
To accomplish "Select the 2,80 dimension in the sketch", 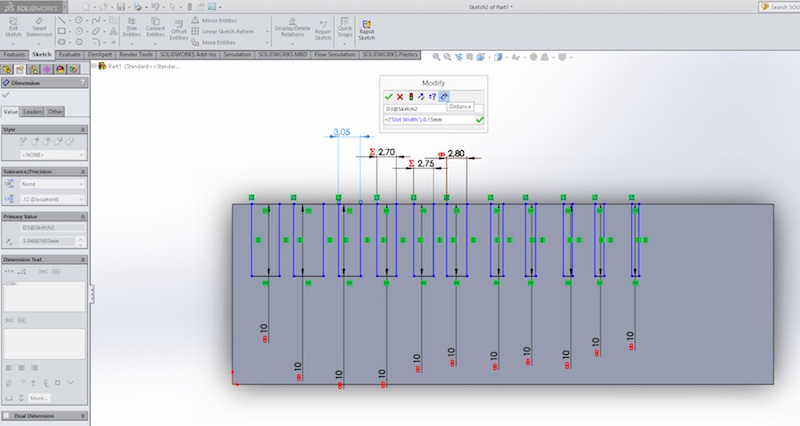I will (x=456, y=154).
